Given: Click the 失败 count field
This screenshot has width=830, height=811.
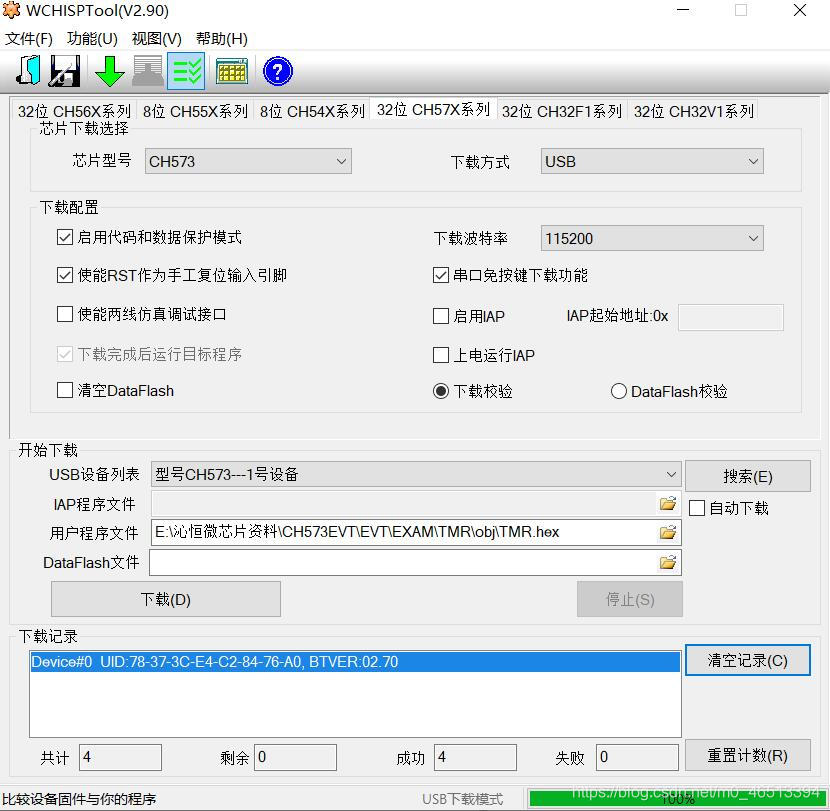Looking at the screenshot, I should 637,757.
